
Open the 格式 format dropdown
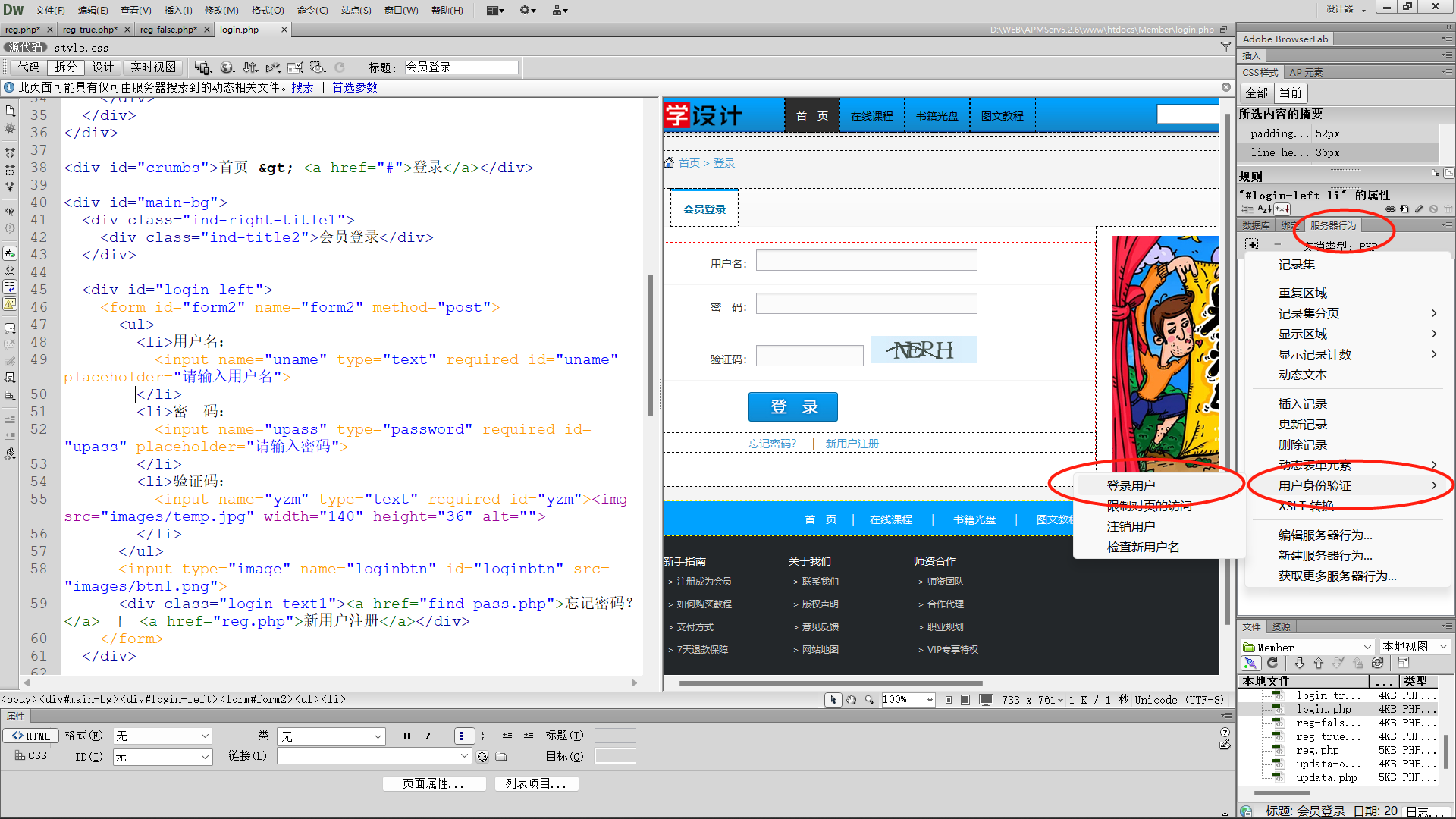pos(162,736)
